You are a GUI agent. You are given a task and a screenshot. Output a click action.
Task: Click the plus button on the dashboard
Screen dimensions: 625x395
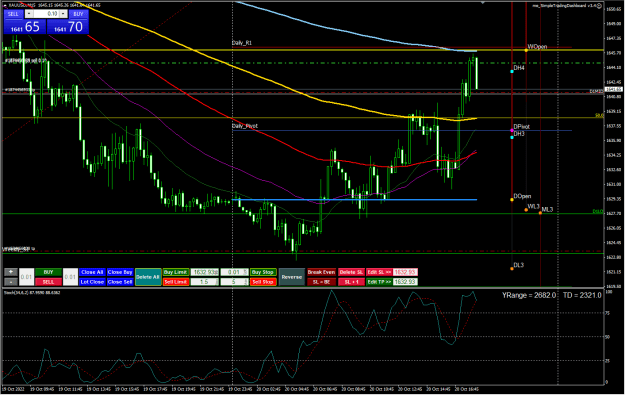pos(11,272)
